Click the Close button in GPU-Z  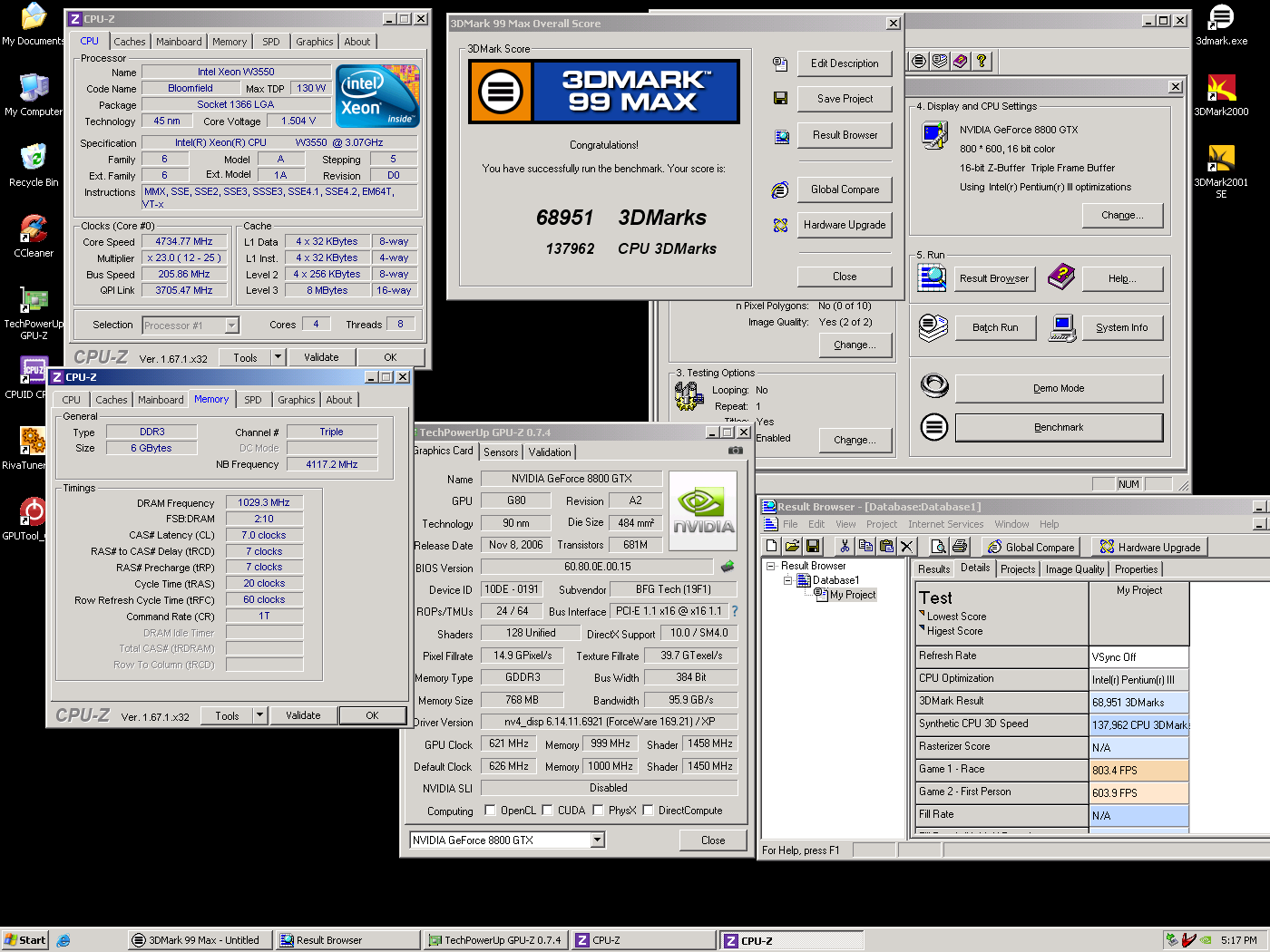(x=713, y=840)
